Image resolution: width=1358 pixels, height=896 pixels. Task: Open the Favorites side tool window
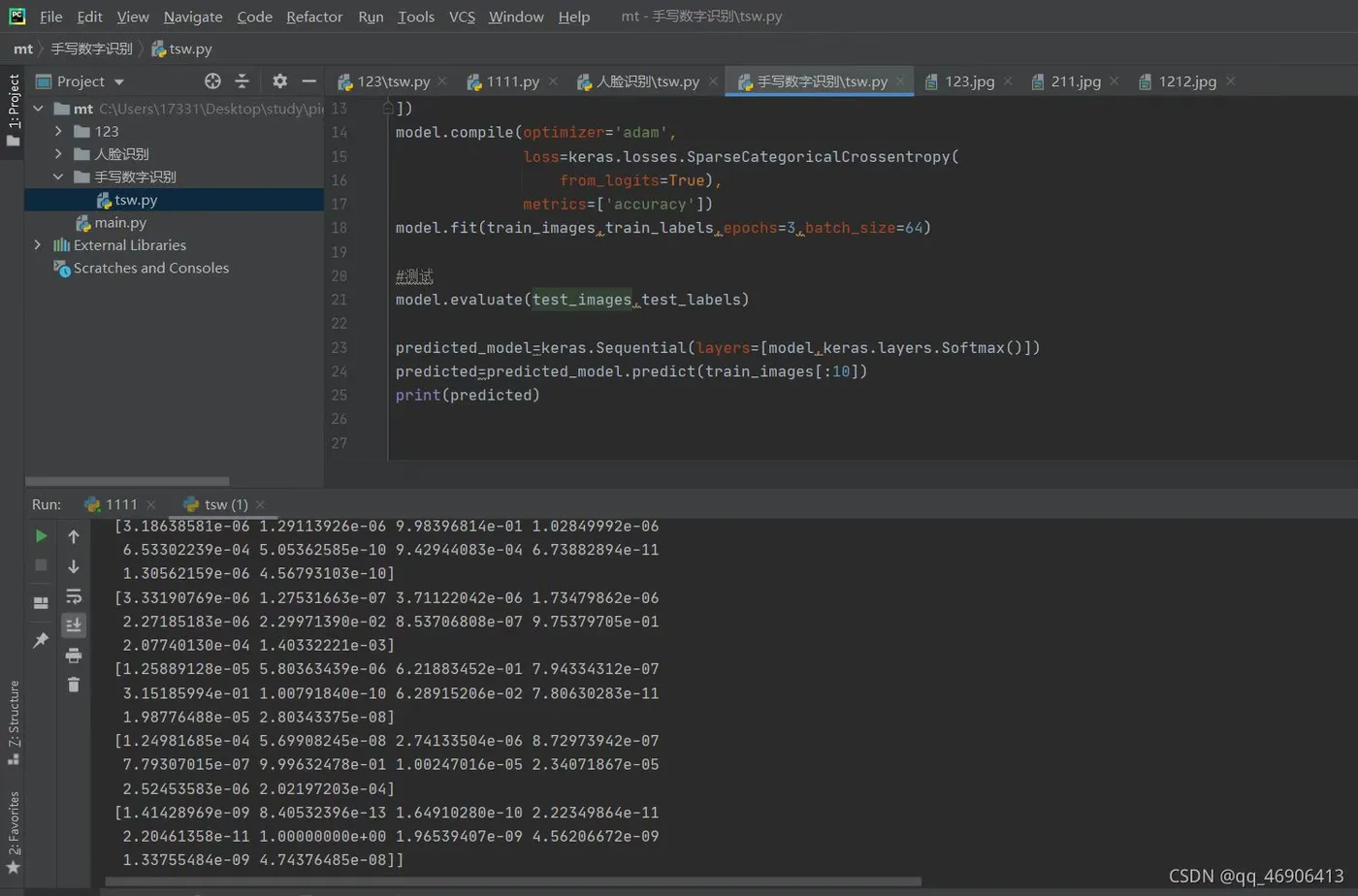tap(14, 833)
